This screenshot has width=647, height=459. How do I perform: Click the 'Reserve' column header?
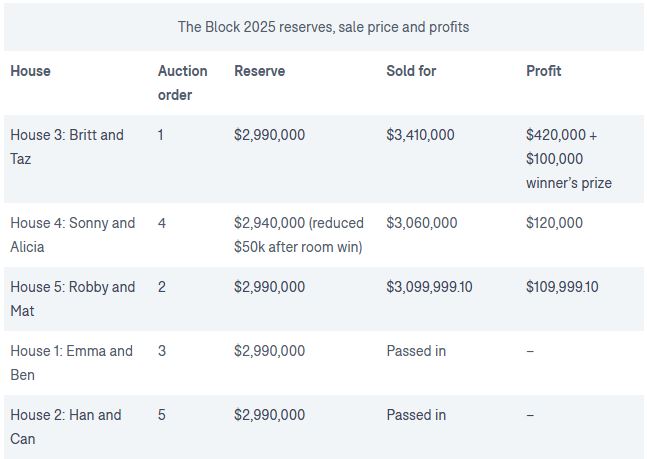[259, 71]
